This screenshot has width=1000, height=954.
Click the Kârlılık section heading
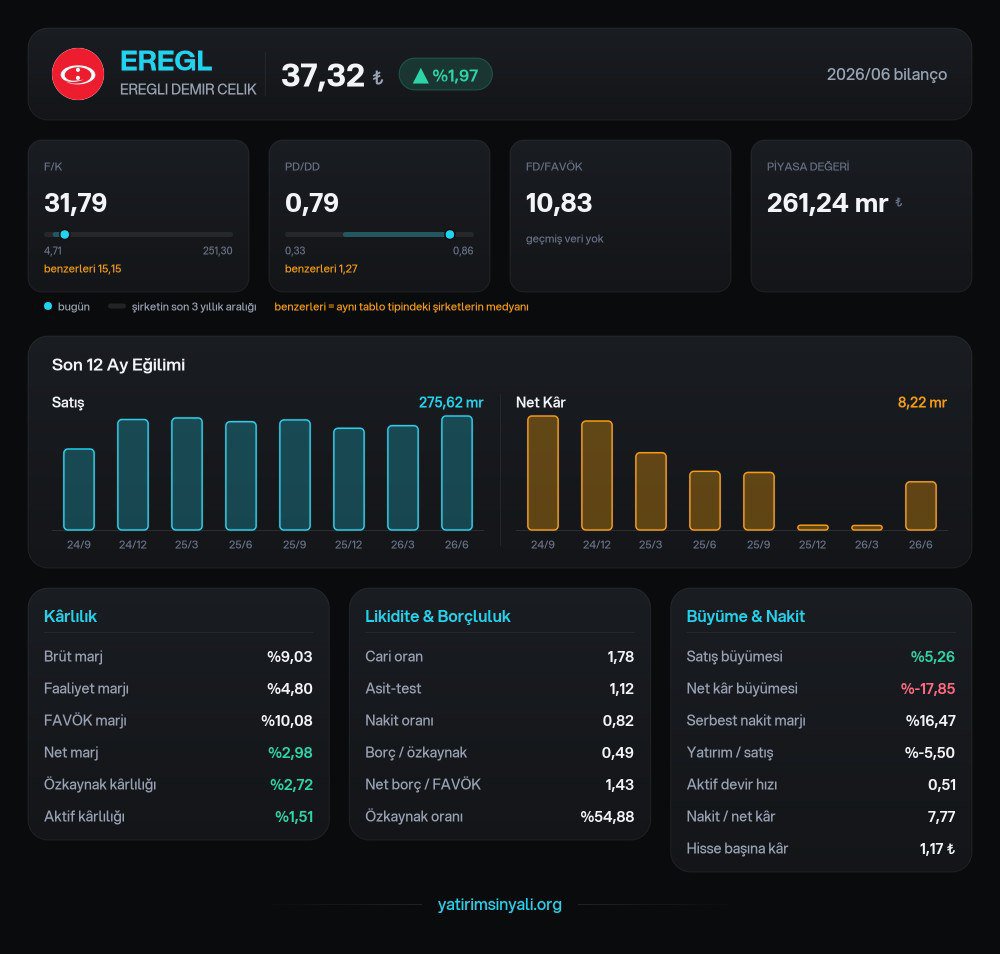click(70, 616)
